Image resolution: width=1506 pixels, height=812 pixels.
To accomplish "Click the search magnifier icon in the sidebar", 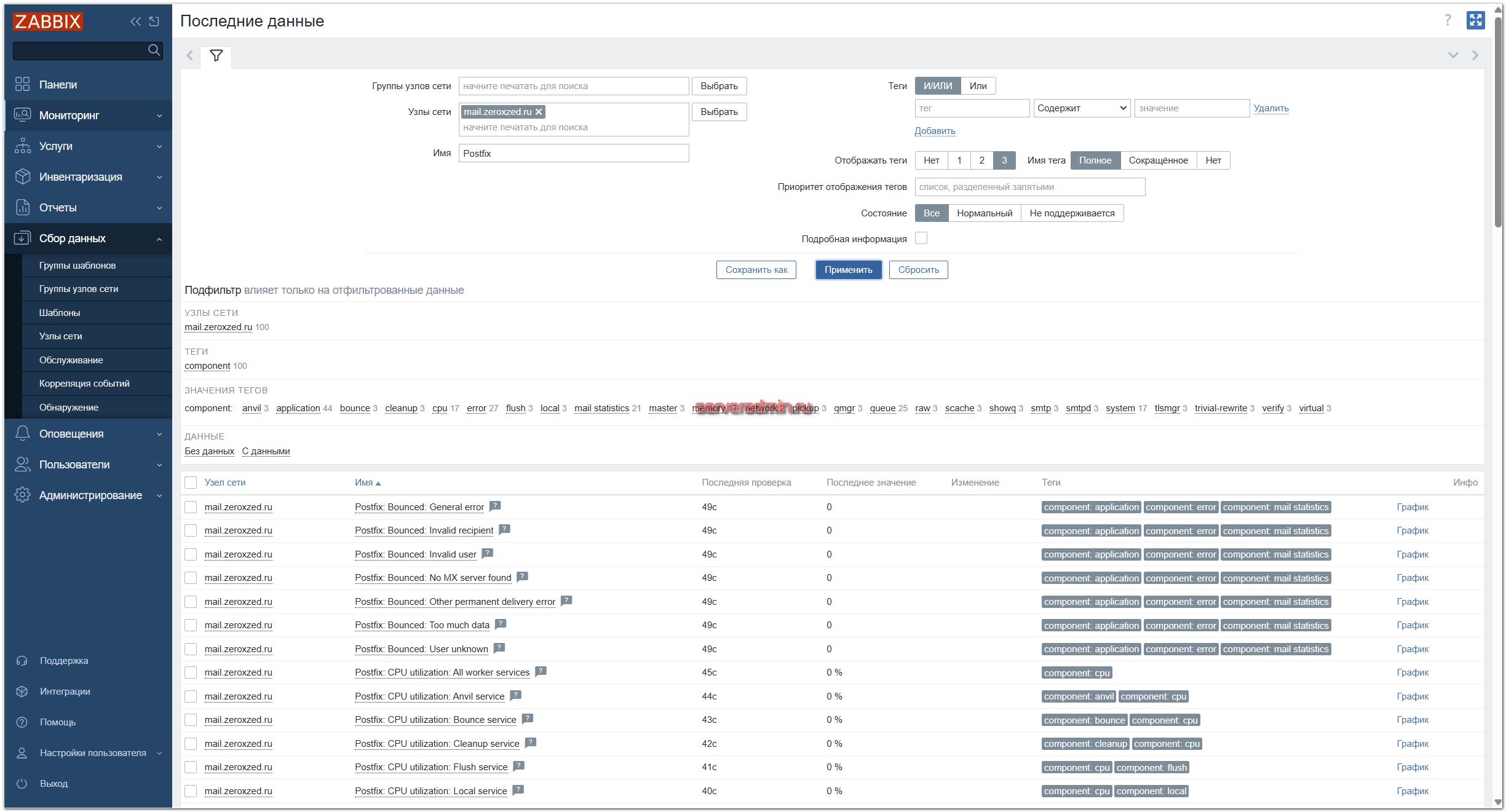I will [153, 50].
